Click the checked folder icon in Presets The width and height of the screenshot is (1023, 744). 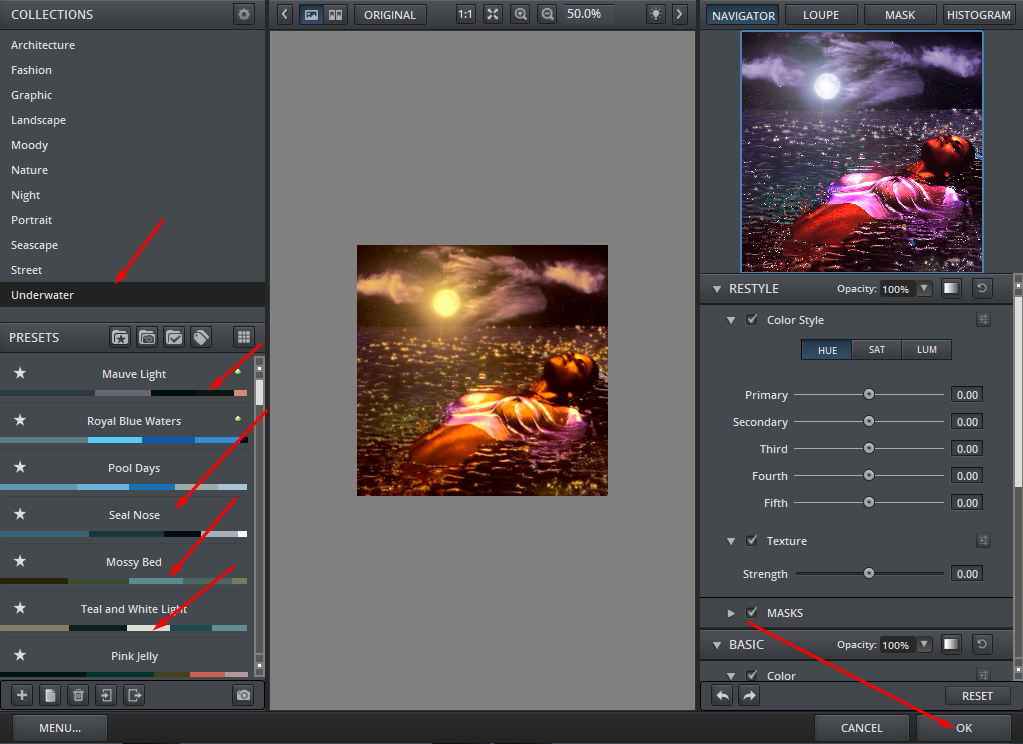[174, 337]
